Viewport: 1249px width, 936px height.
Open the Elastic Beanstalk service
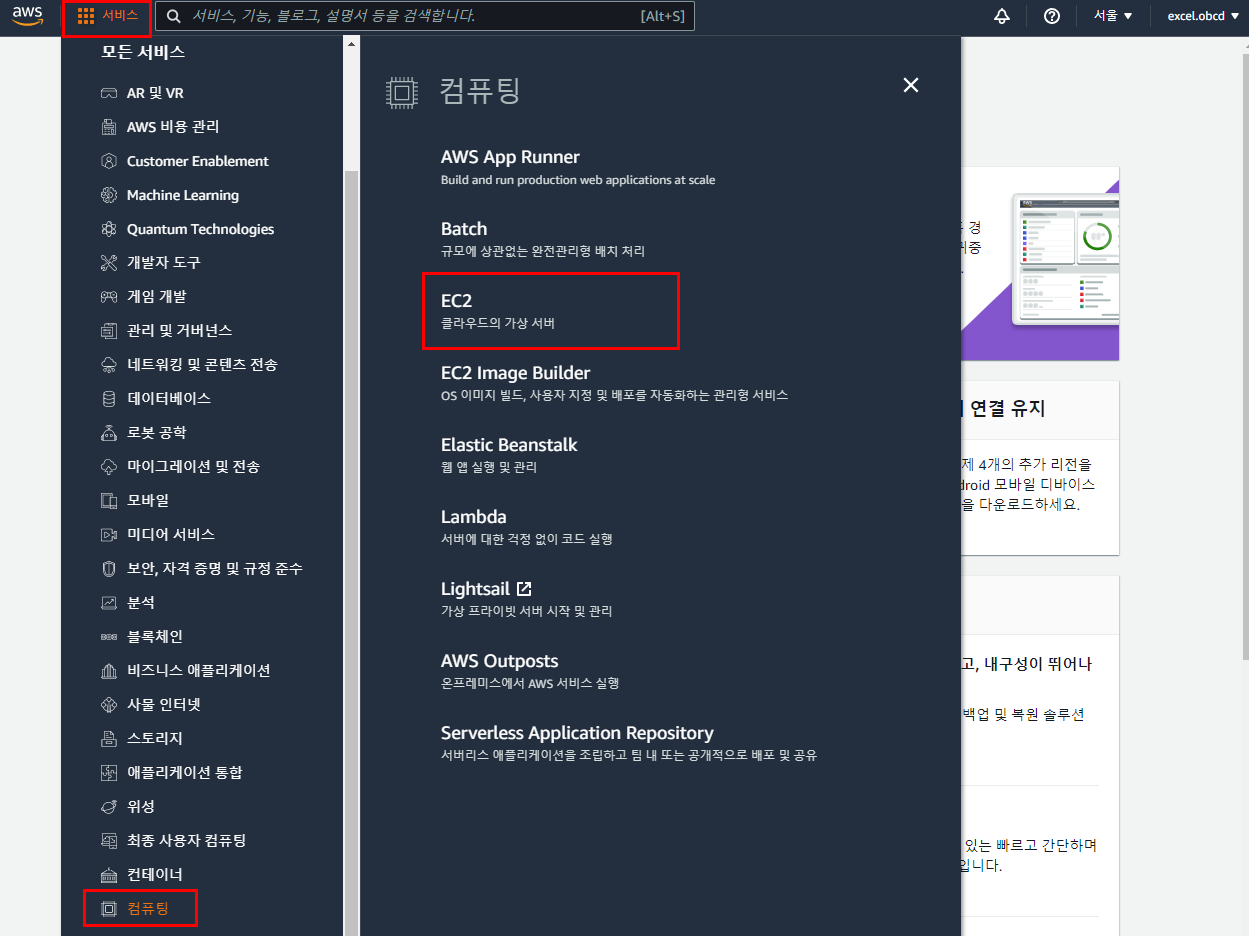tap(509, 445)
